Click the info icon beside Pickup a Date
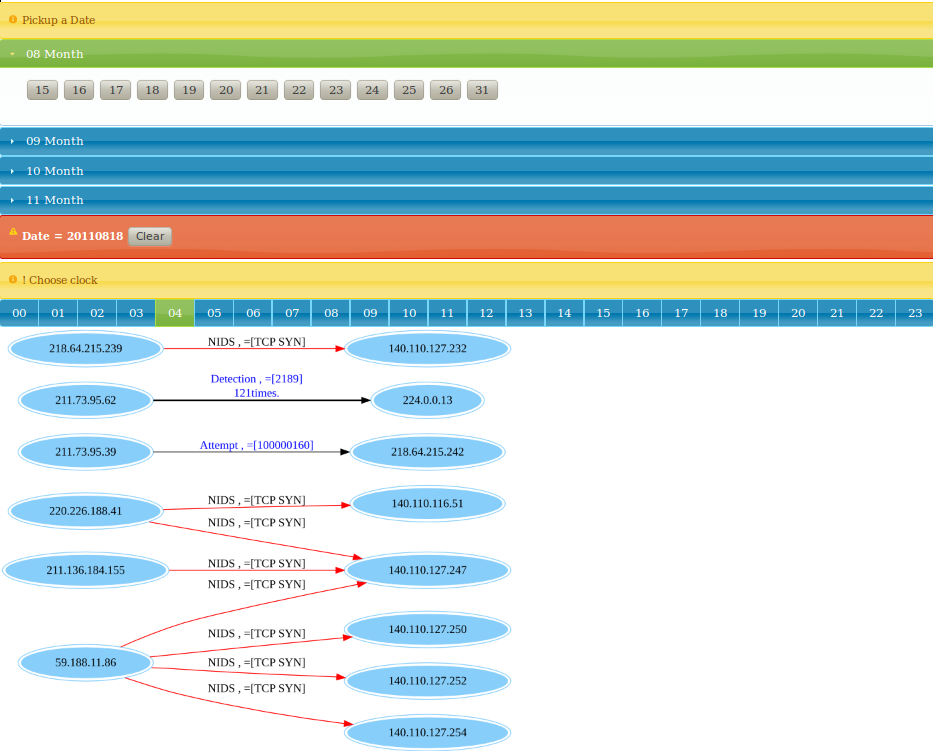 point(12,20)
